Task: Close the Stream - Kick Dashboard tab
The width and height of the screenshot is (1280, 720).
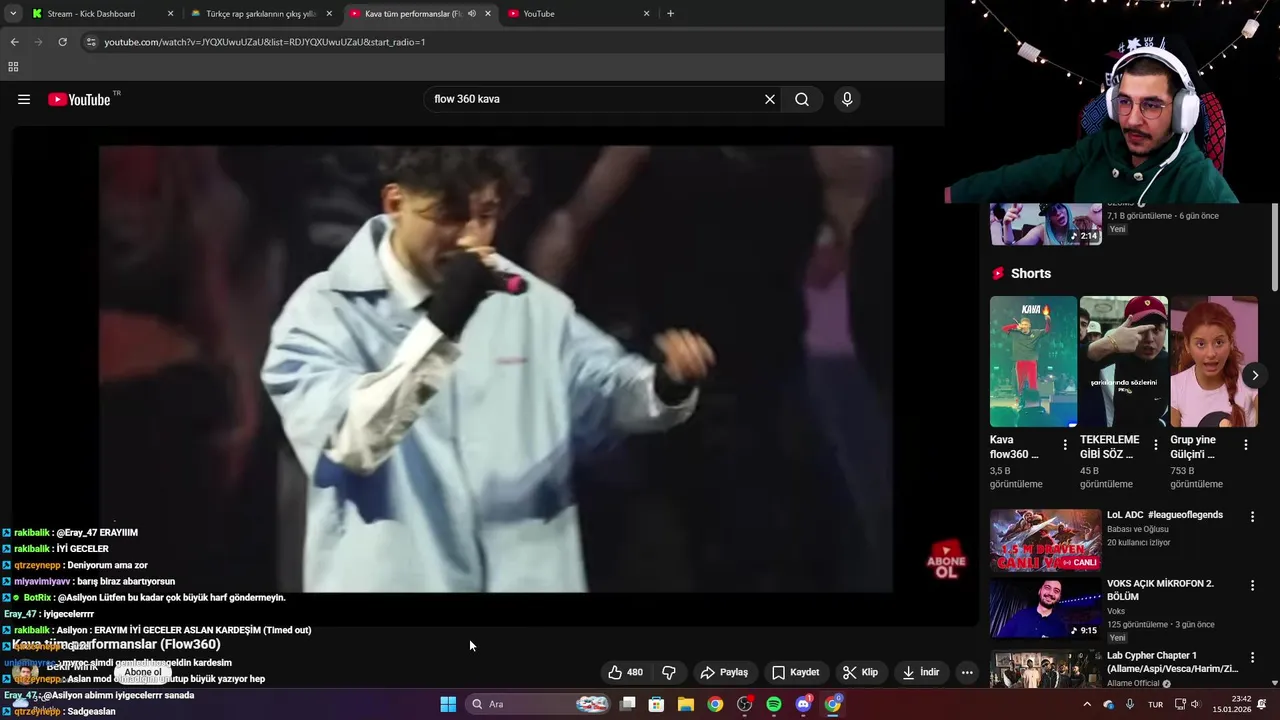Action: (170, 14)
